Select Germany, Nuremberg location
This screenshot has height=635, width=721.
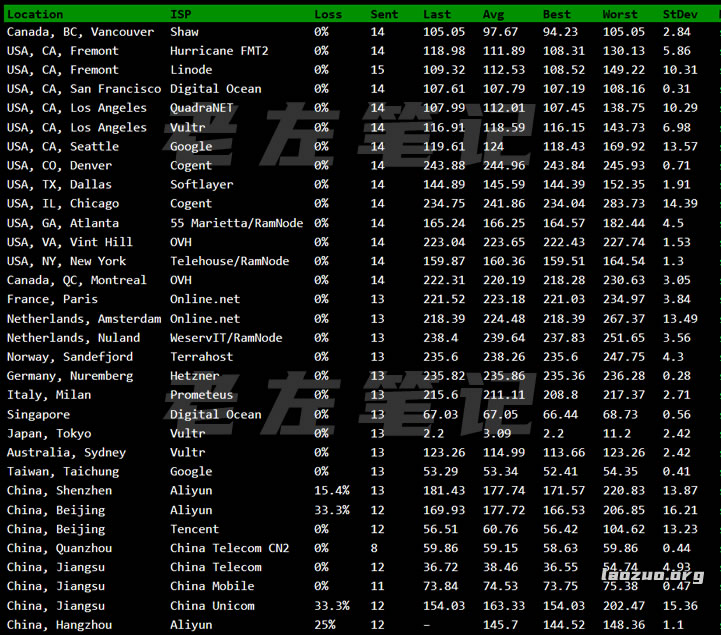click(70, 376)
